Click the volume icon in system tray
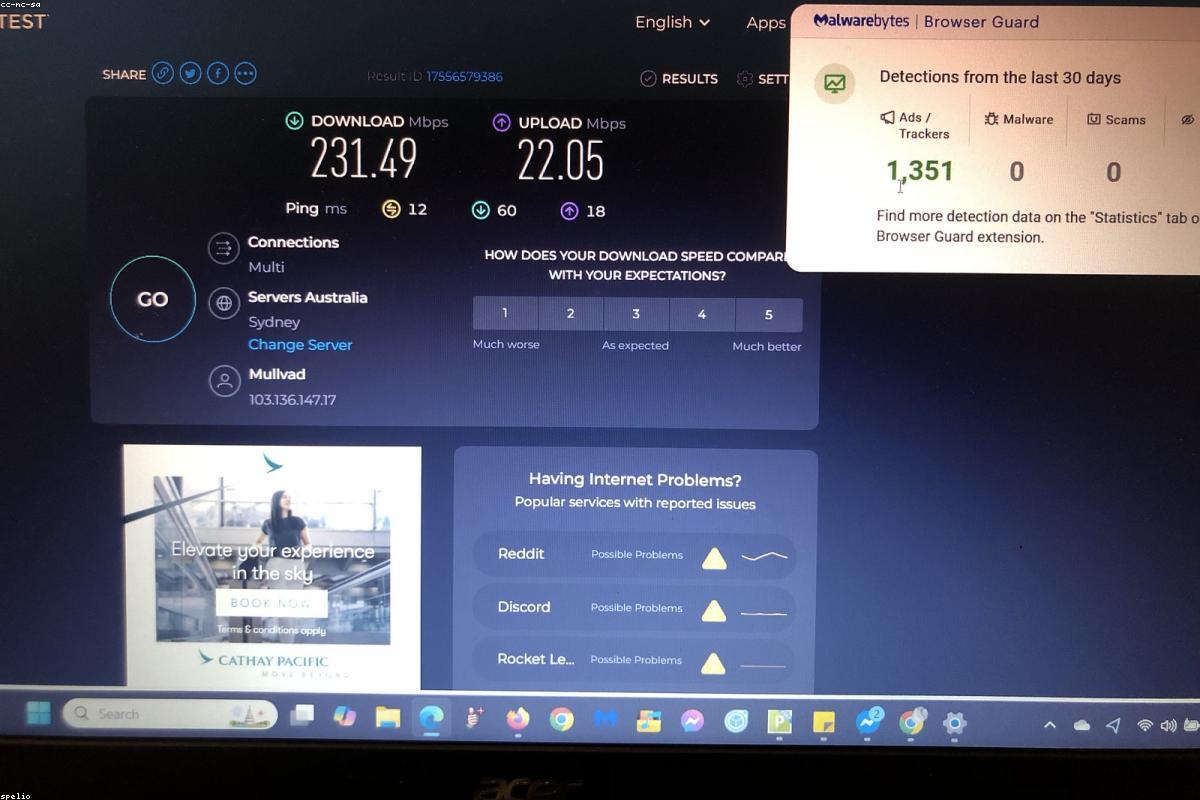1200x800 pixels. (x=1169, y=727)
